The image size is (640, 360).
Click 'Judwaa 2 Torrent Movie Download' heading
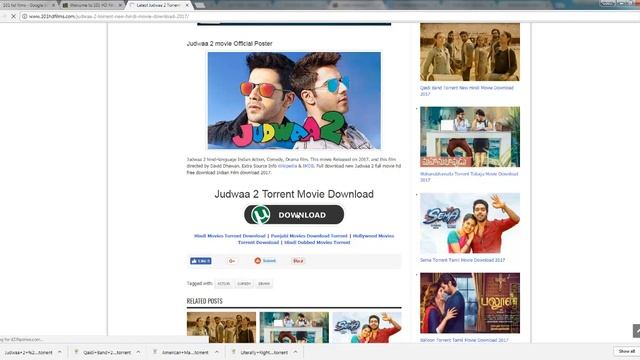click(294, 194)
